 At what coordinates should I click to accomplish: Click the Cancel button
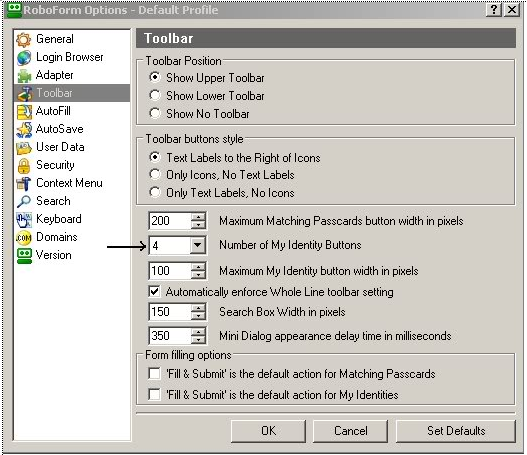click(x=350, y=431)
